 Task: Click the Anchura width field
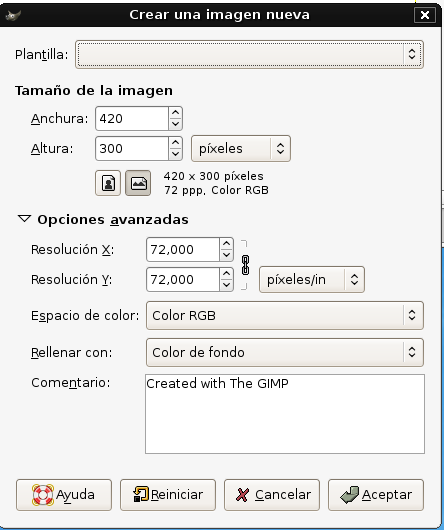132,119
